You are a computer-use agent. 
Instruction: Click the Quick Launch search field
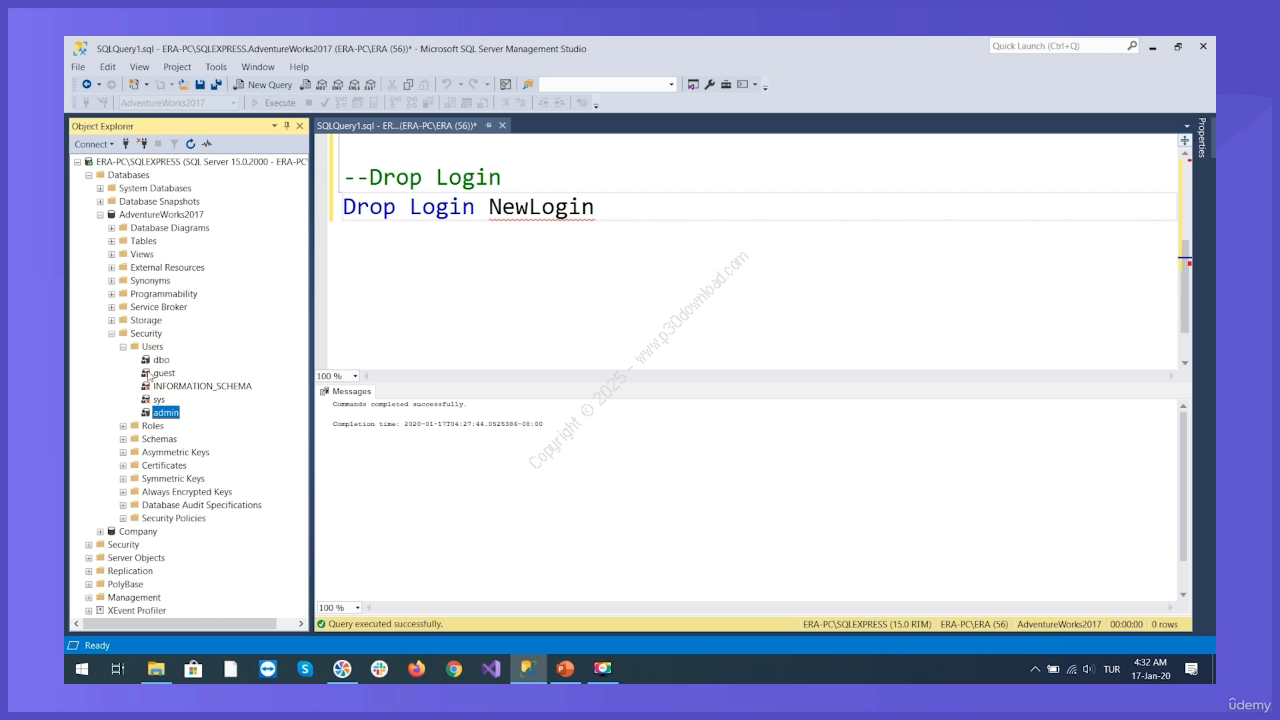point(1057,46)
